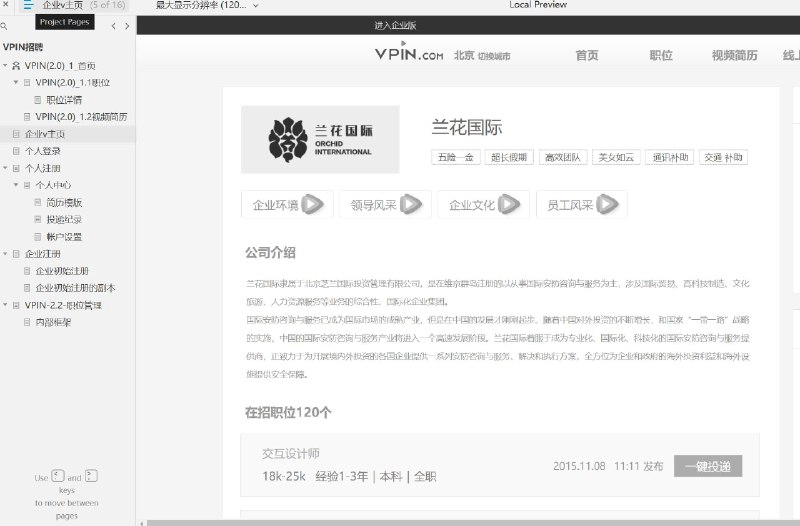The image size is (800, 526).
Task: Collapse the 企业注册 tree node
Action: click(5, 254)
